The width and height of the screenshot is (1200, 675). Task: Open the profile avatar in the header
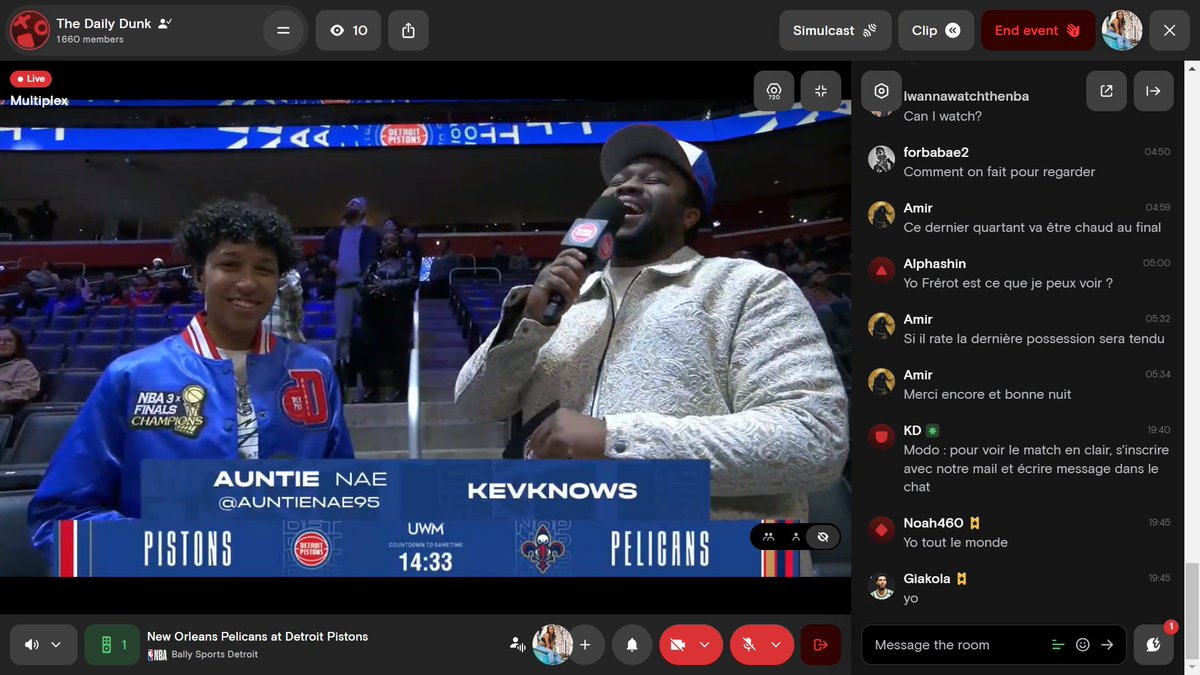tap(1122, 30)
